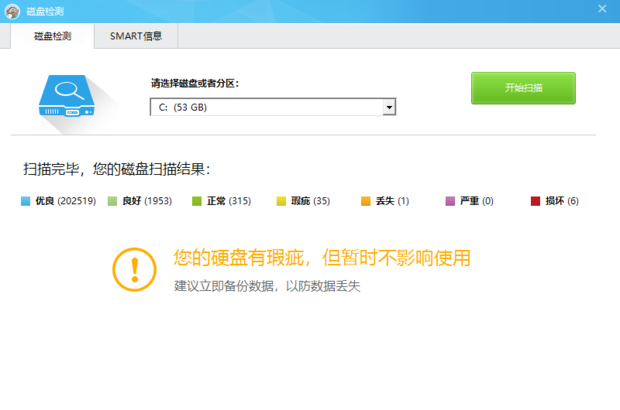
Task: Switch to the 磁盘检测 tab
Action: (53, 36)
